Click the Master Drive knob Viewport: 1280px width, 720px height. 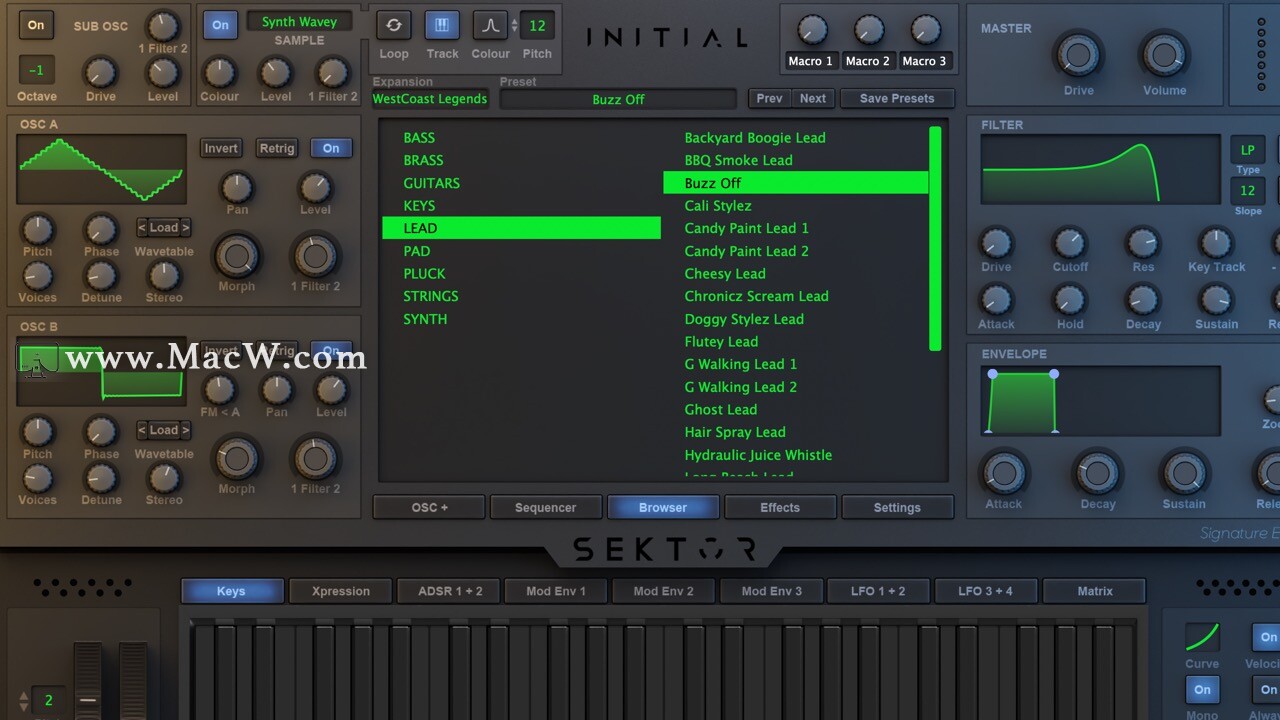tap(1078, 56)
